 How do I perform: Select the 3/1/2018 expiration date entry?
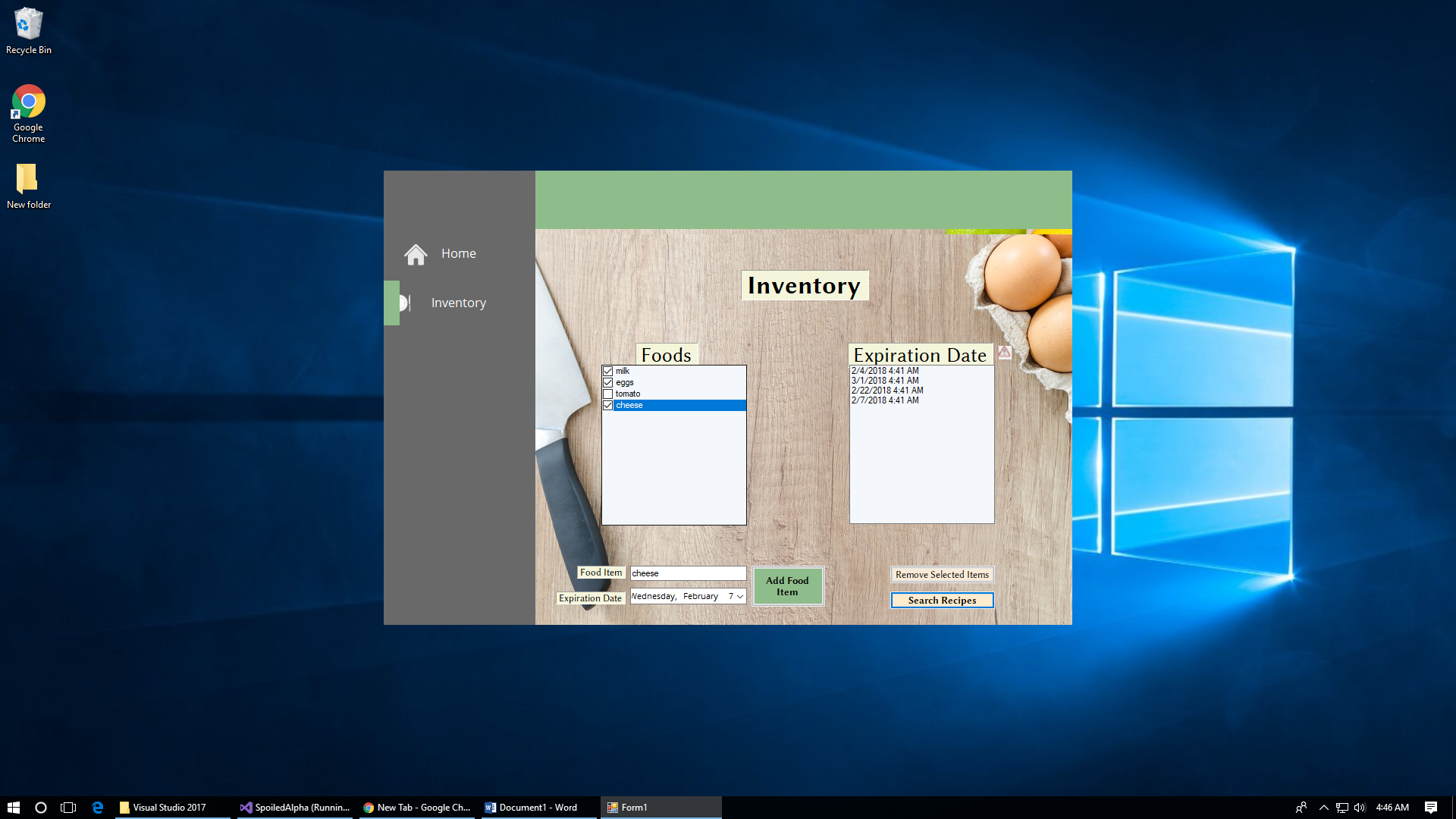point(885,381)
